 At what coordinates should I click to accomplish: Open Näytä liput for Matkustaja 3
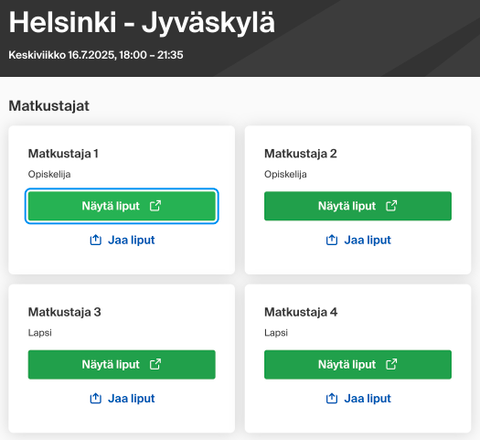(122, 365)
